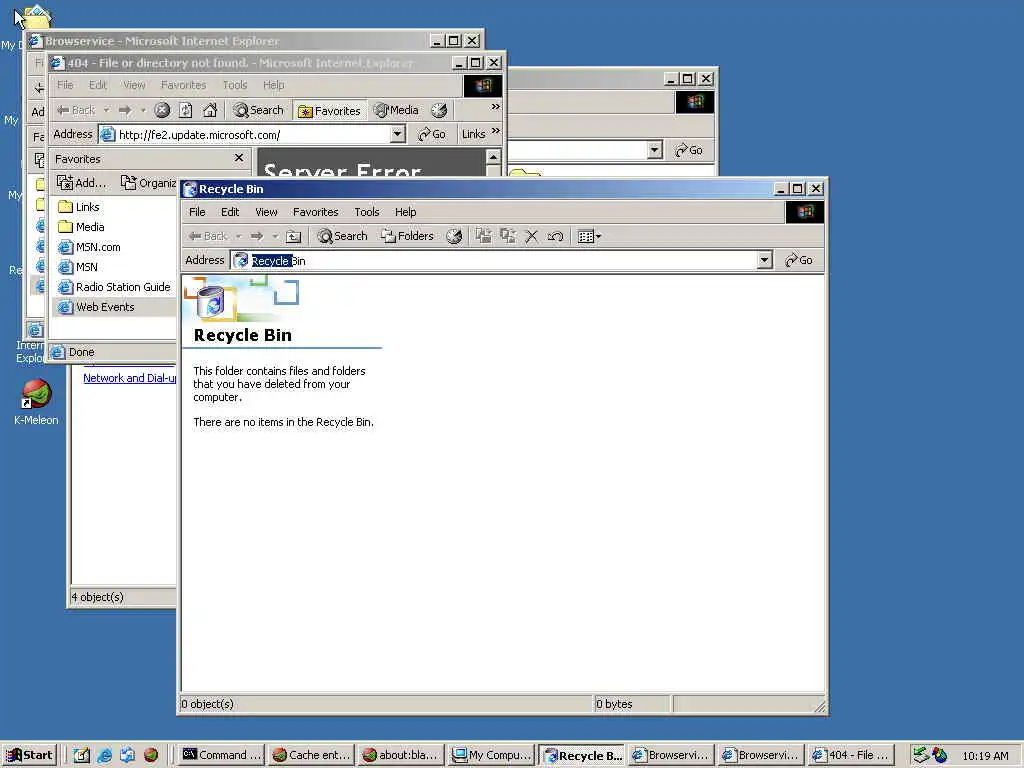Open Favorites menu in Recycle Bin
1024x768 pixels.
(315, 212)
